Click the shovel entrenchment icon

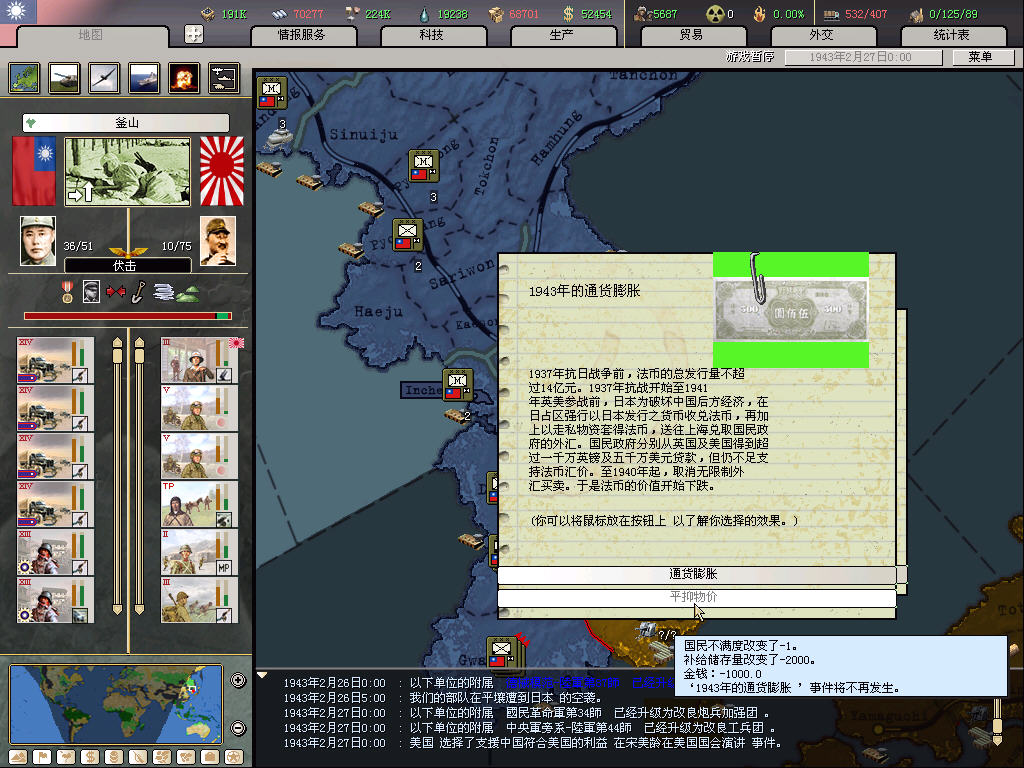[x=138, y=292]
